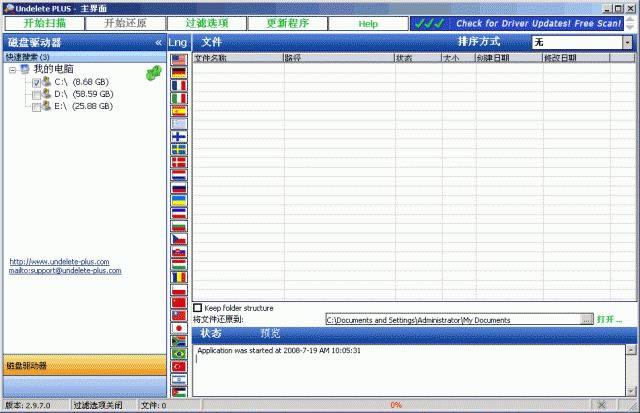Pick the Italian flag language
Image resolution: width=640 pixels, height=413 pixels.
pyautogui.click(x=179, y=98)
